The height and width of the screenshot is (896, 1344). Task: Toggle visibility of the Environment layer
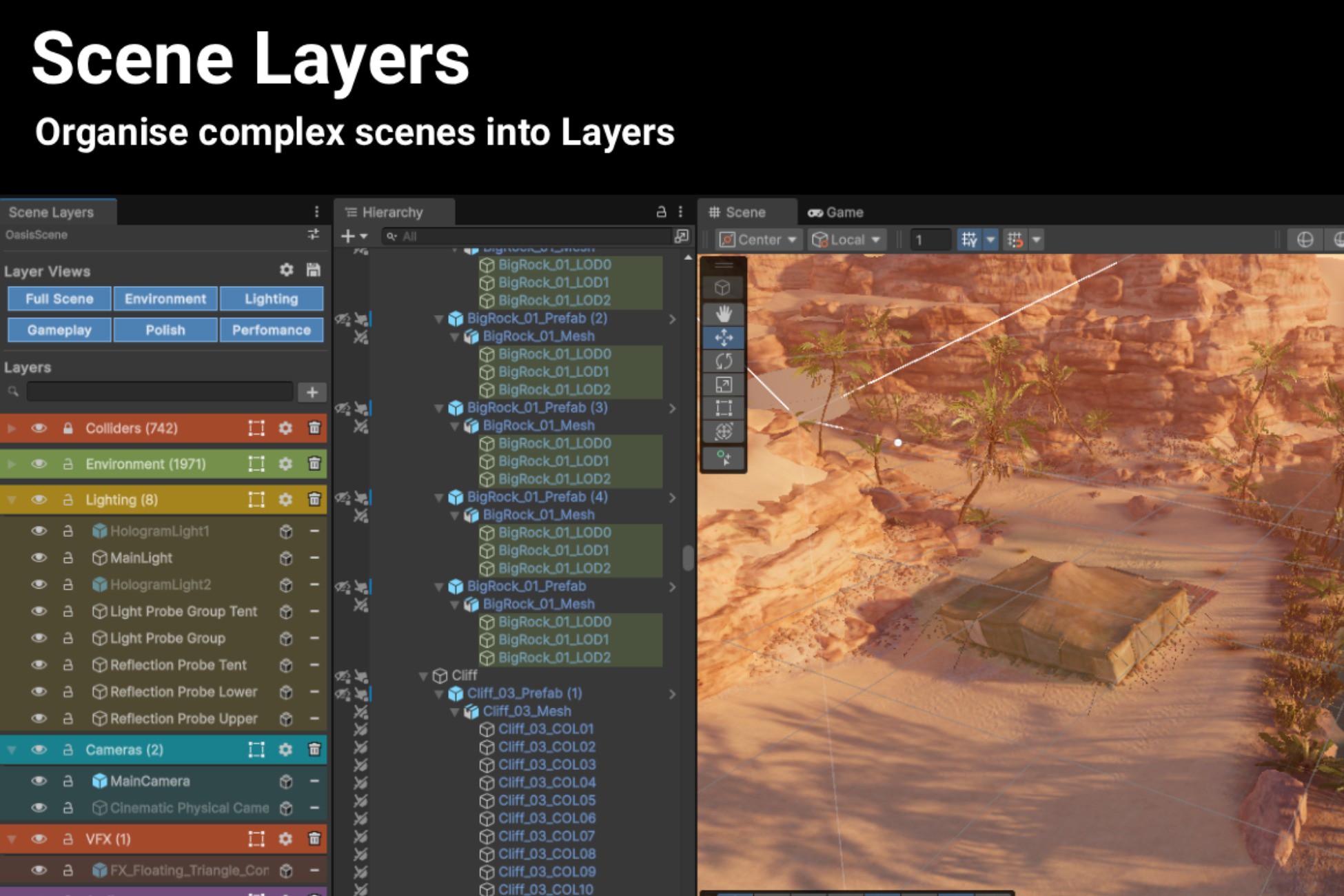(x=39, y=464)
